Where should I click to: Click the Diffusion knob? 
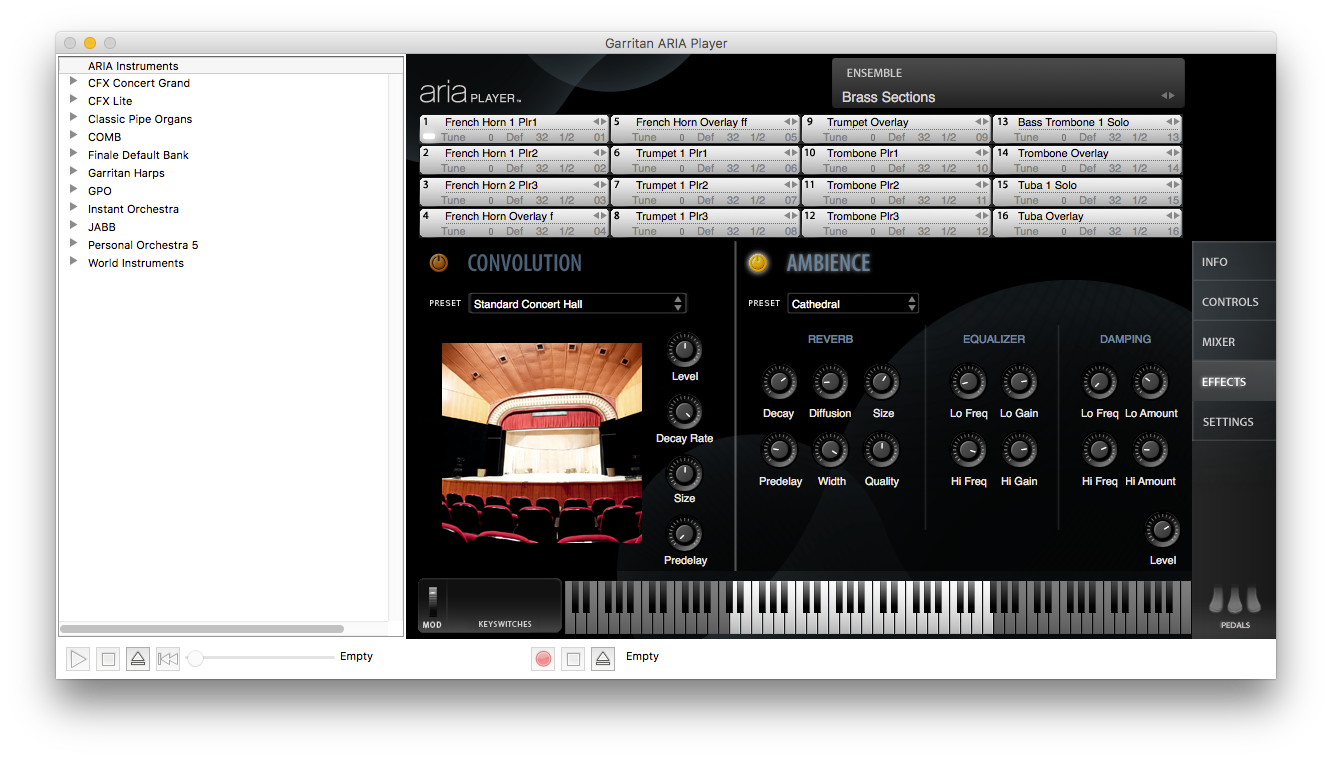coord(830,382)
